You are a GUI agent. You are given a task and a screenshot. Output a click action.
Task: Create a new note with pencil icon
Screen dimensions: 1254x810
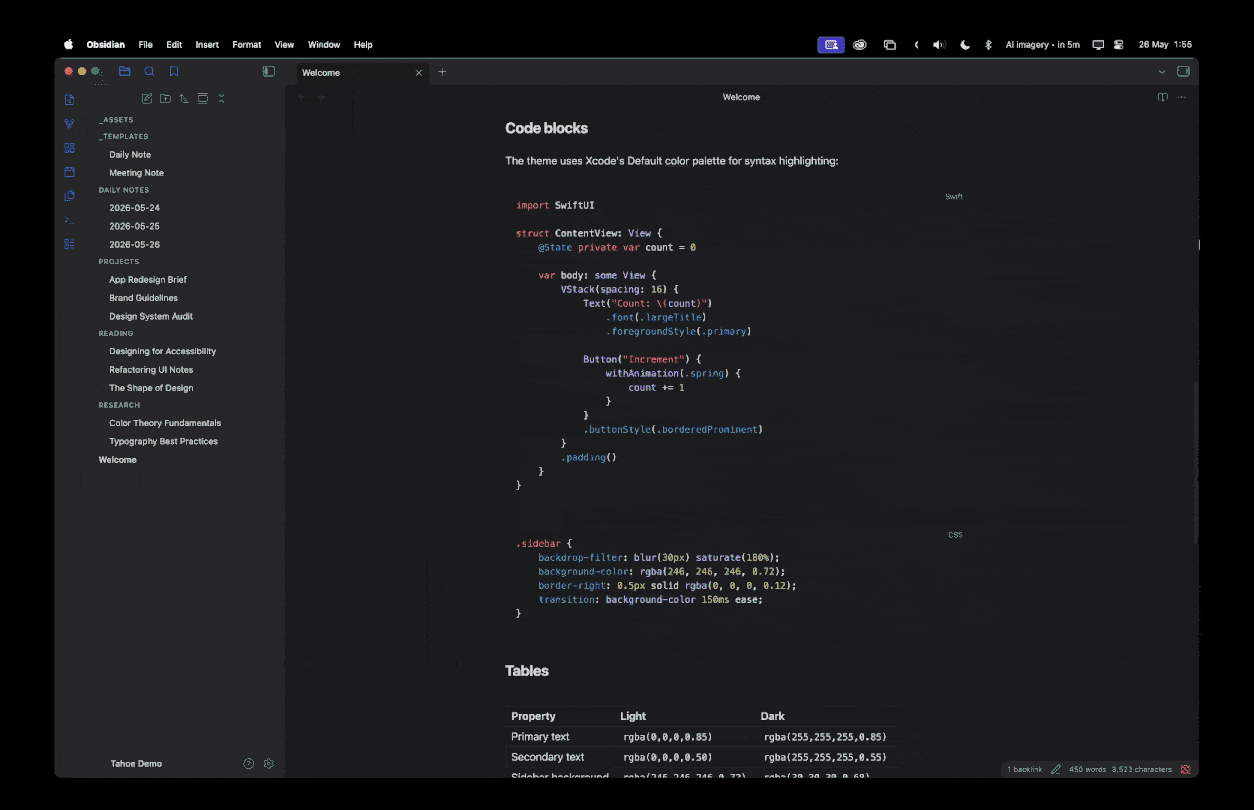click(147, 99)
